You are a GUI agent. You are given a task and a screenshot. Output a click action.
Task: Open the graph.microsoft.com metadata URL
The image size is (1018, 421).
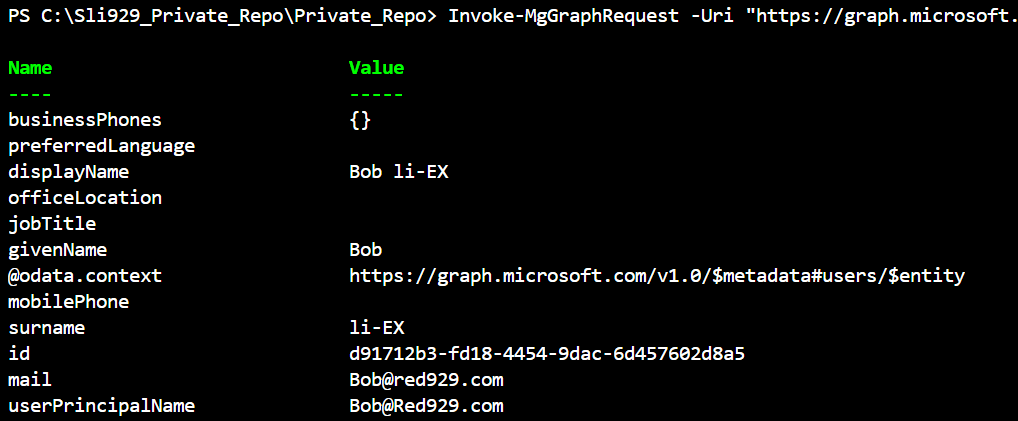657,276
